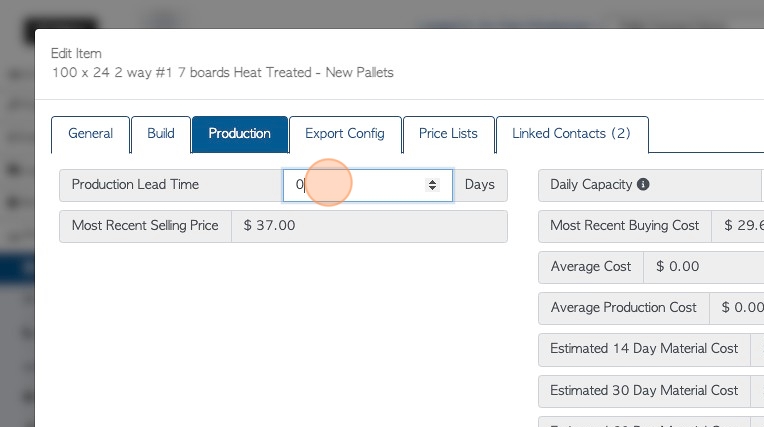Open the Build tab
Screen dimensions: 764x427
click(161, 134)
